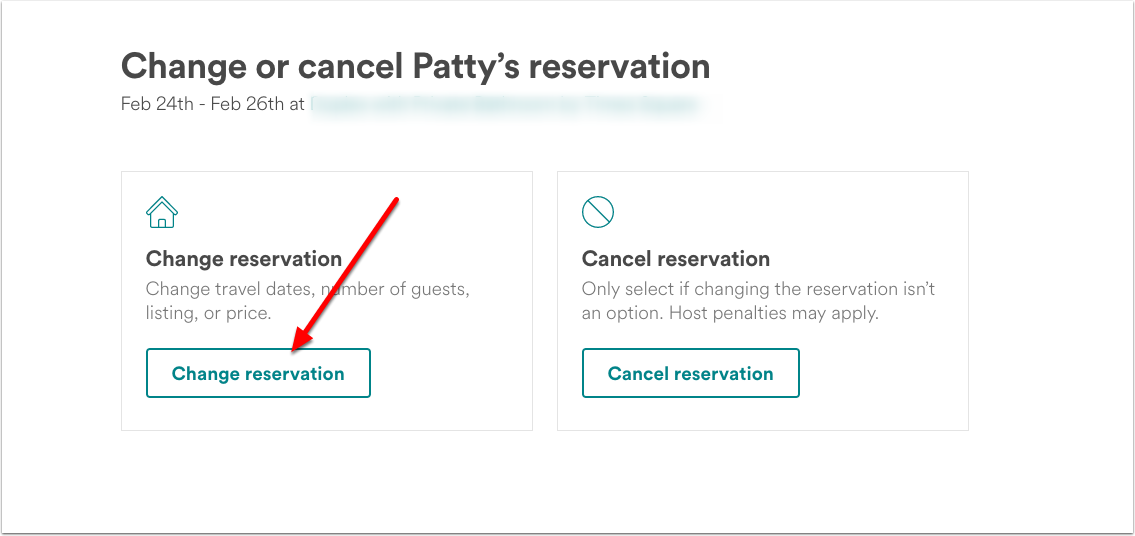This screenshot has width=1135, height=536.
Task: Click the "Change travel dates, number of guests" line
Action: (308, 289)
